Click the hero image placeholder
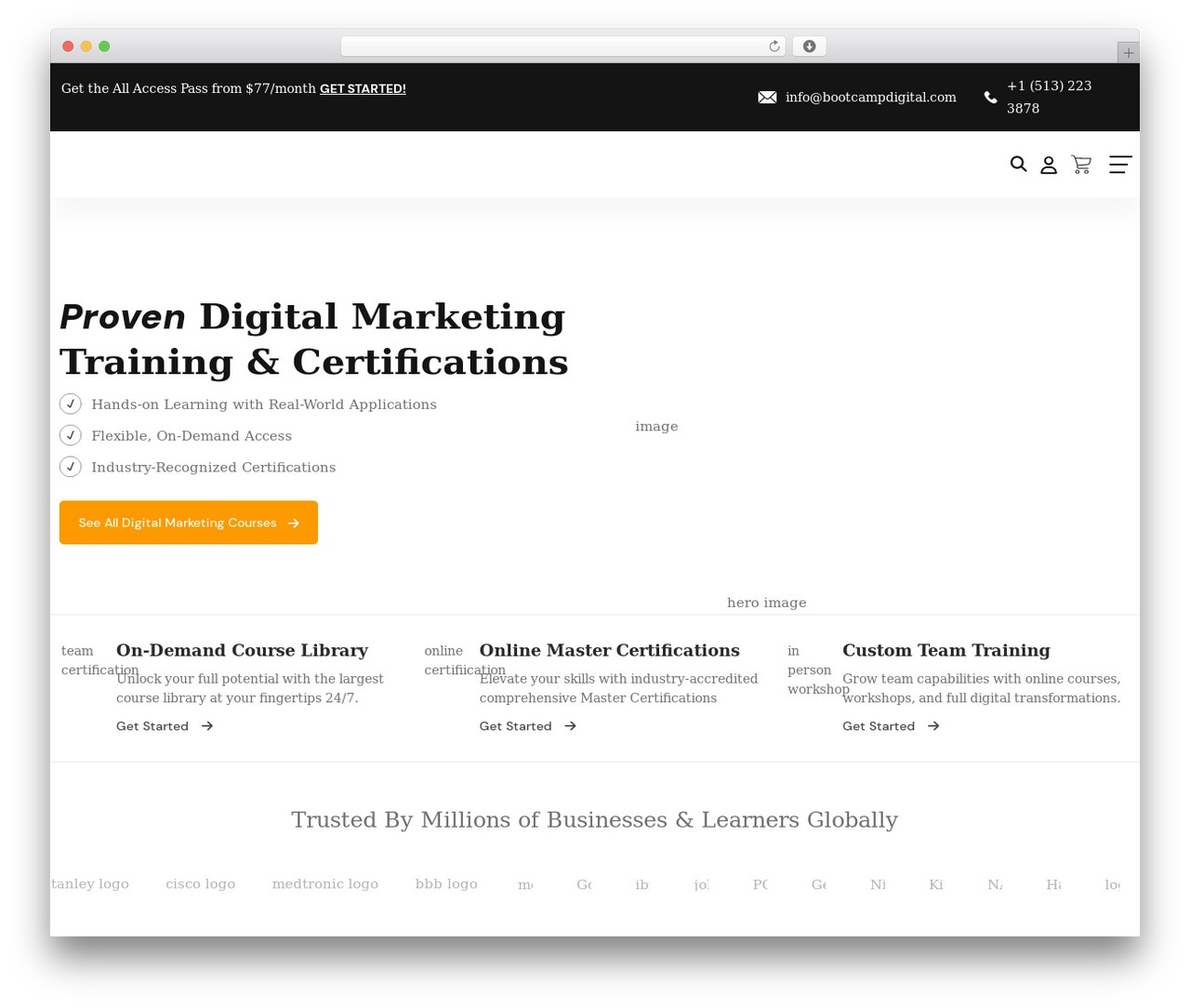 (x=767, y=603)
